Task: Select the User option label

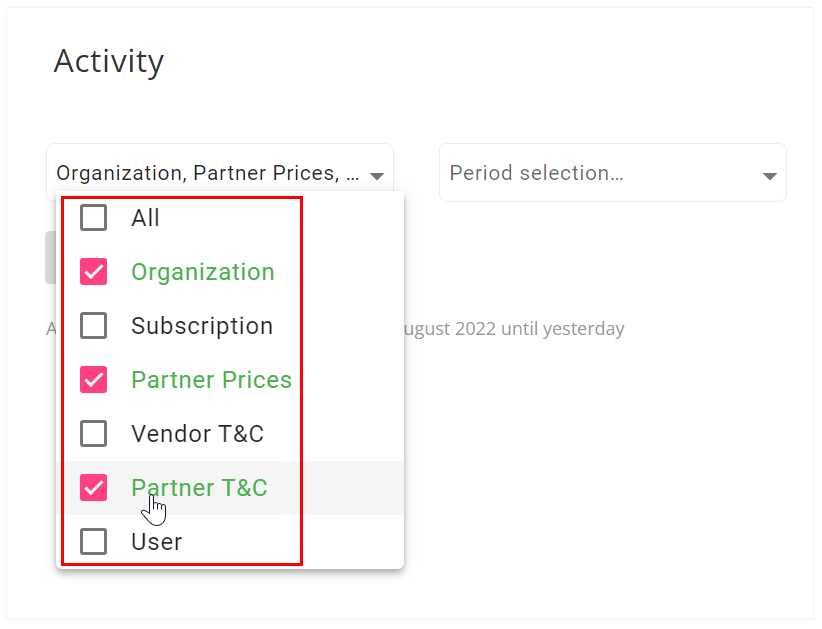Action: [x=157, y=541]
